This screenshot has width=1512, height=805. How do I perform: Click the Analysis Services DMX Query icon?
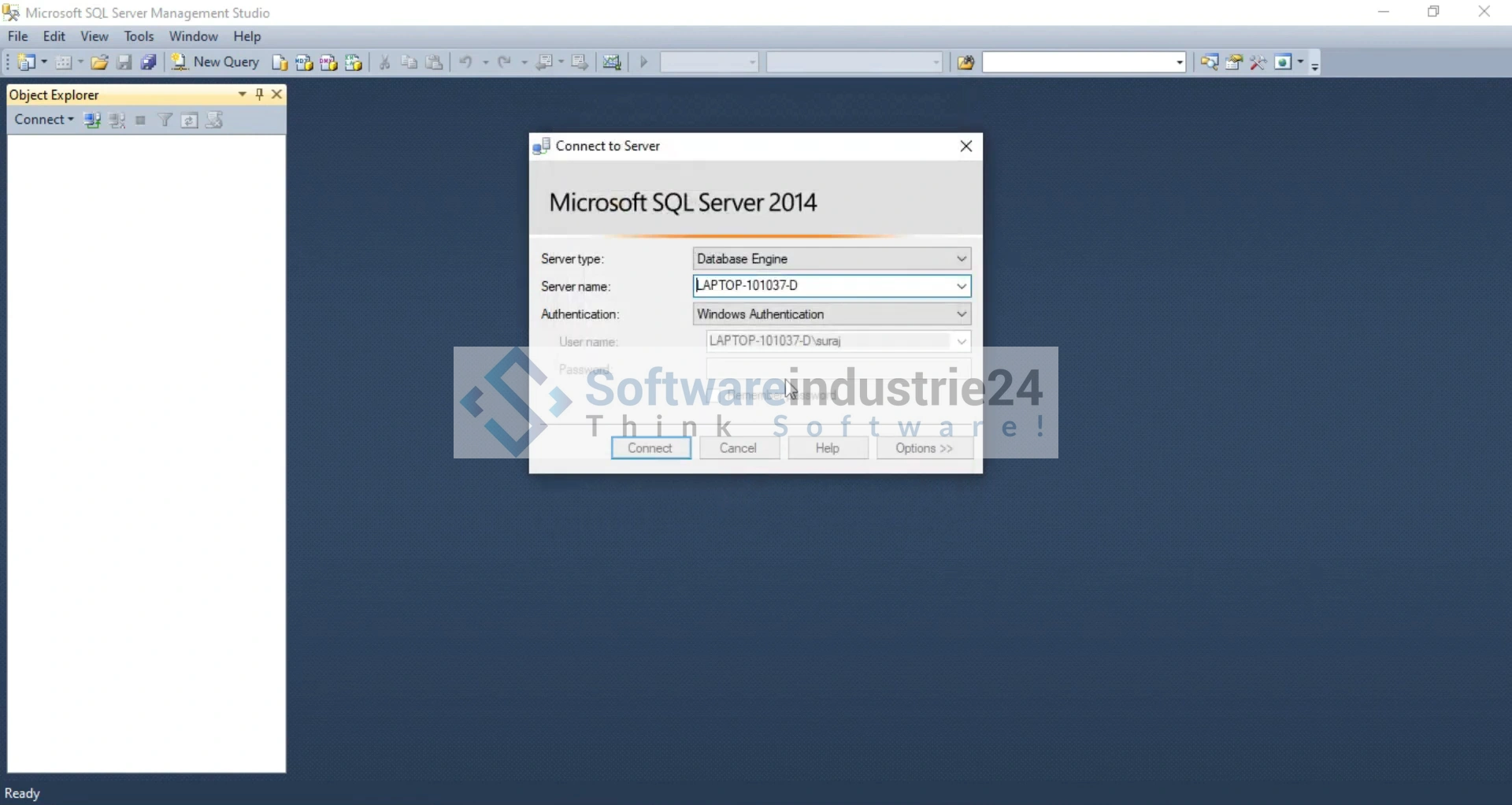coord(329,62)
